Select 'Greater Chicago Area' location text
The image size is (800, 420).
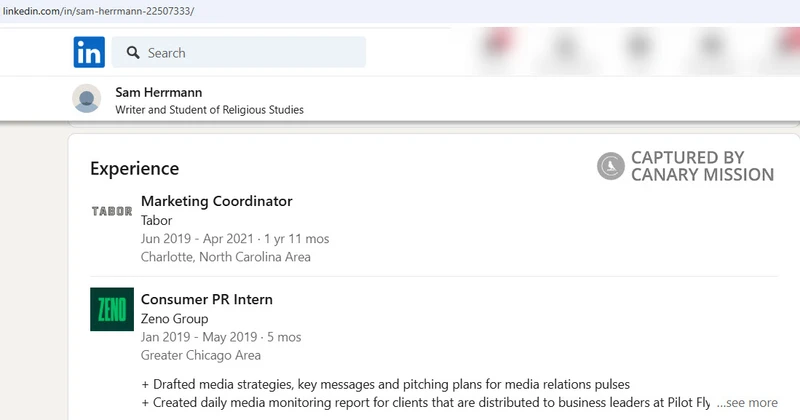tap(201, 355)
